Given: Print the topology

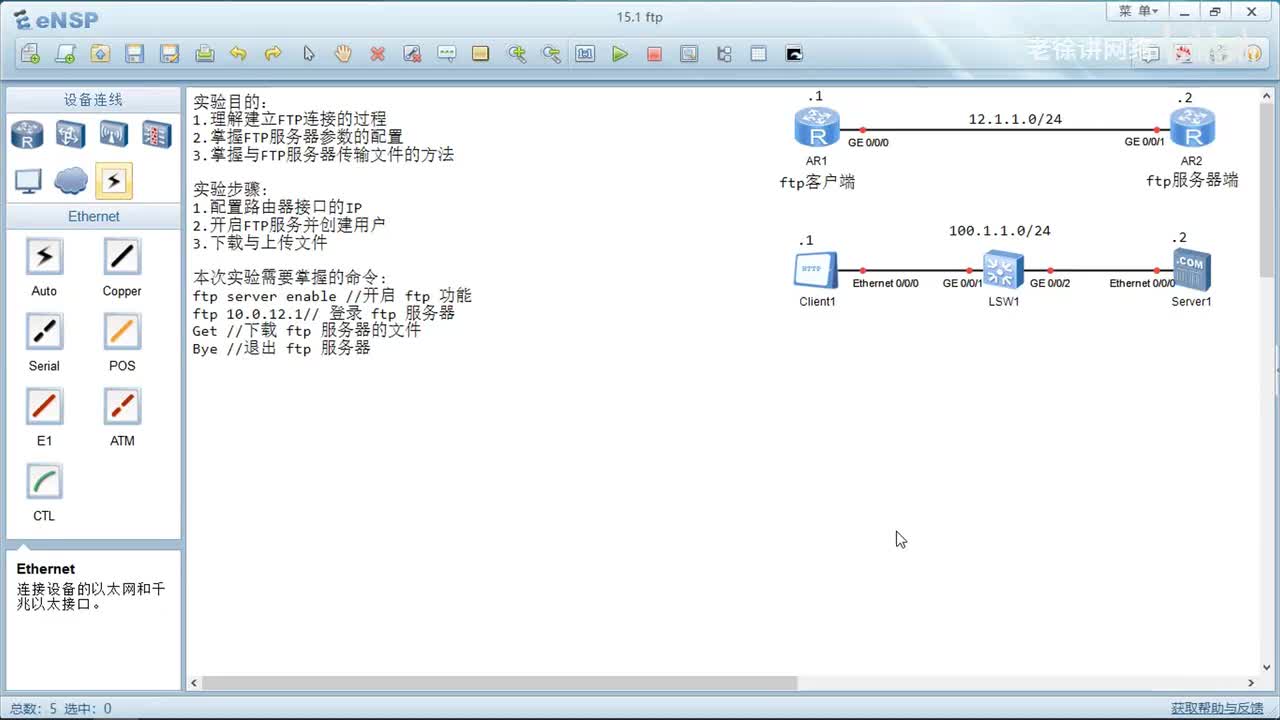Looking at the screenshot, I should pyautogui.click(x=204, y=54).
